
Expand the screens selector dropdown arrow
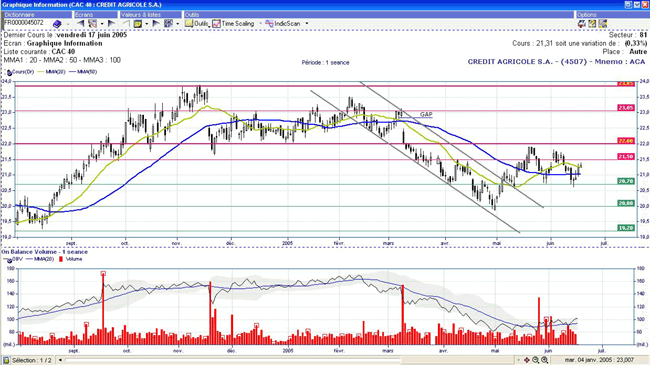coord(102,24)
